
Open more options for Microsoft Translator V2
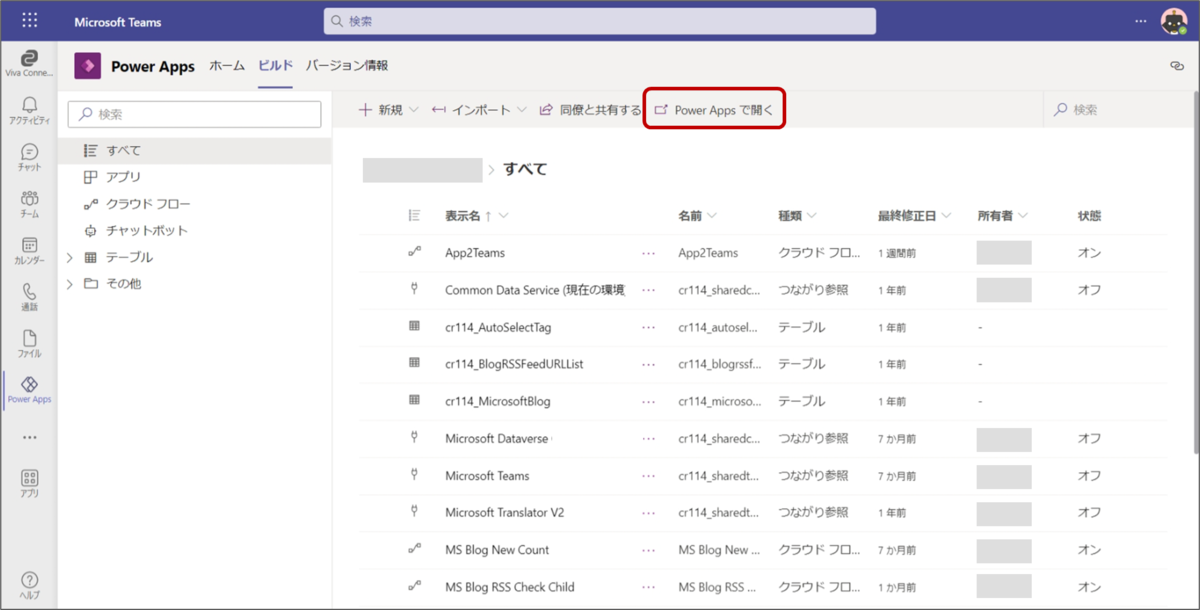(x=649, y=513)
